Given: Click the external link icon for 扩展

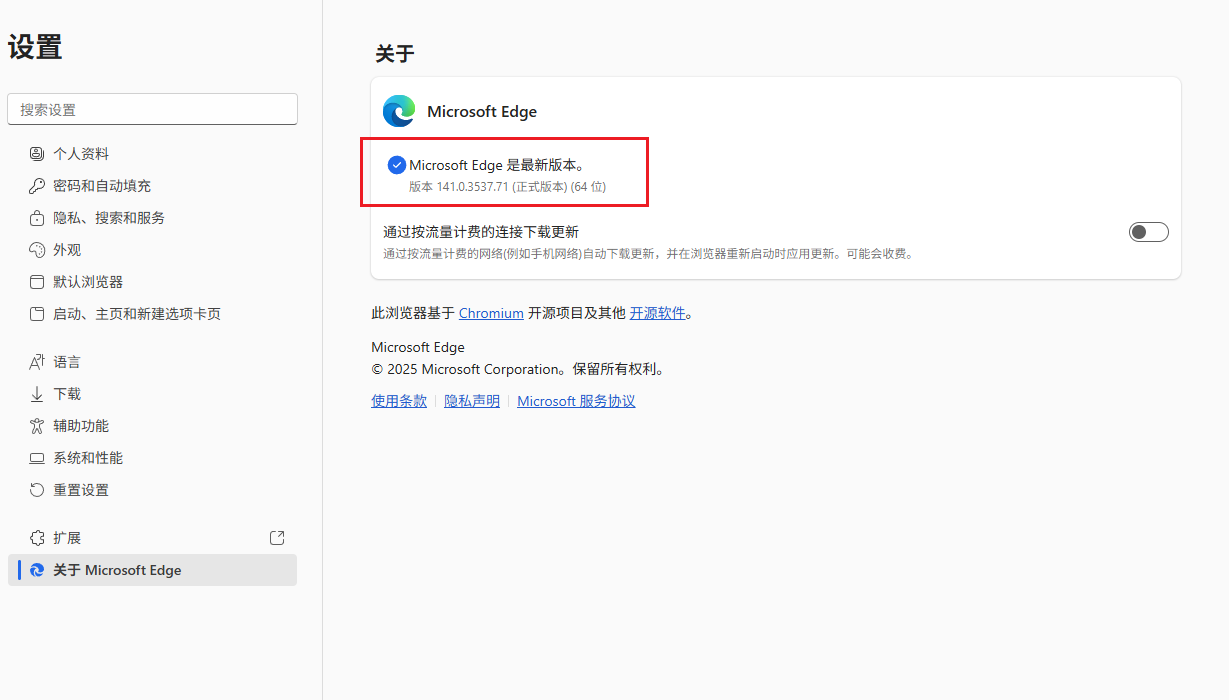Looking at the screenshot, I should 278,538.
